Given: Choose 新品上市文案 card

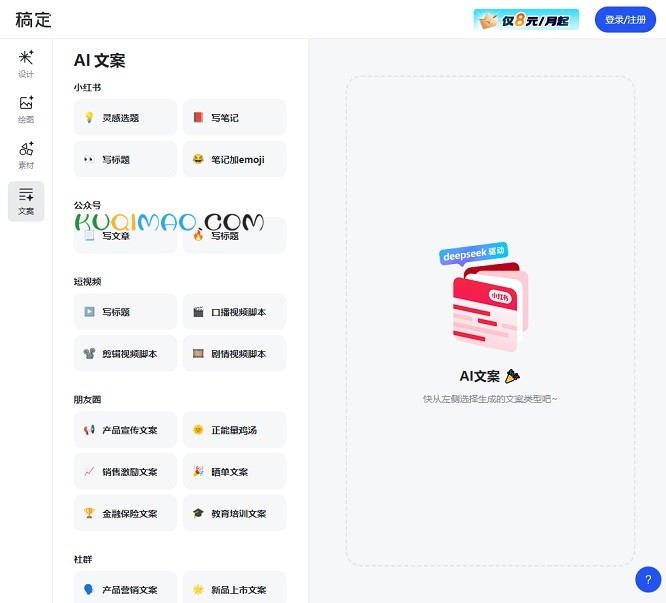Looking at the screenshot, I should (234, 588).
